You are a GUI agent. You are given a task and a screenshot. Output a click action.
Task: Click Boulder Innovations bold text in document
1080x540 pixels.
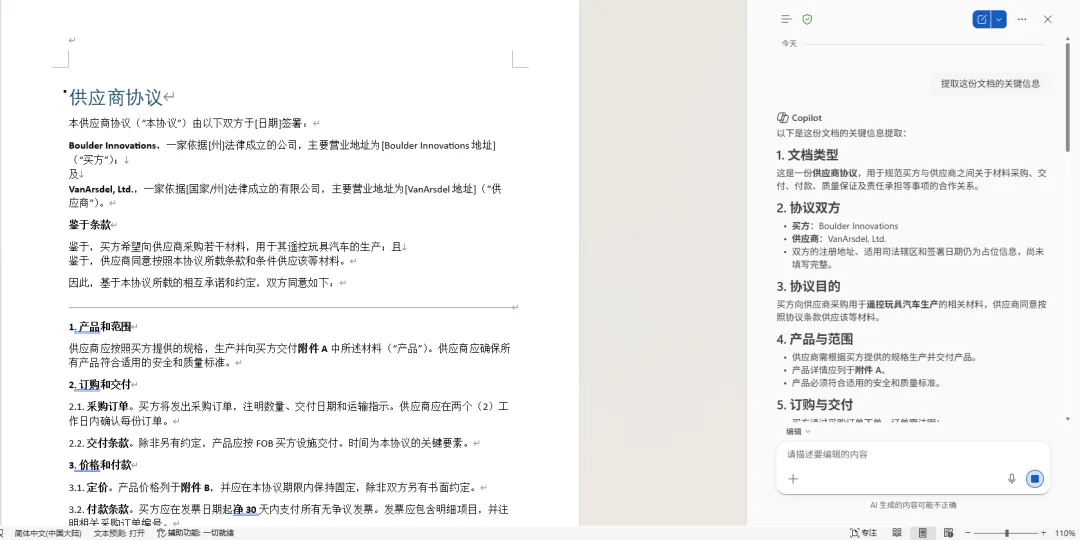[x=113, y=145]
